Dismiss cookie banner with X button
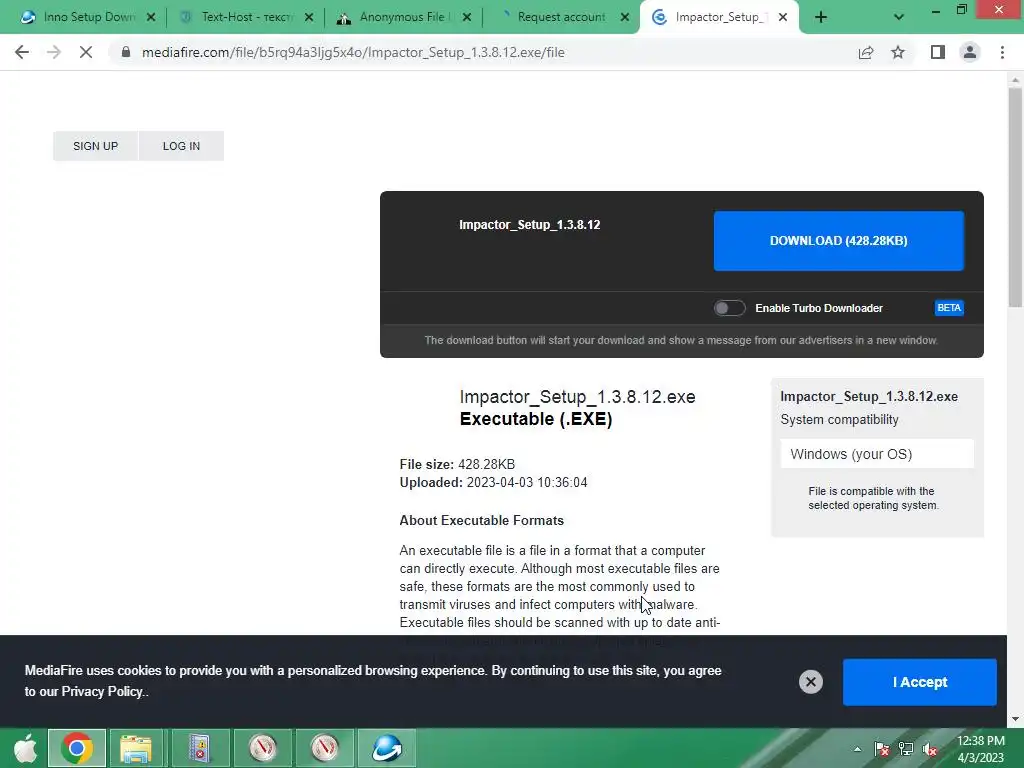 810,682
